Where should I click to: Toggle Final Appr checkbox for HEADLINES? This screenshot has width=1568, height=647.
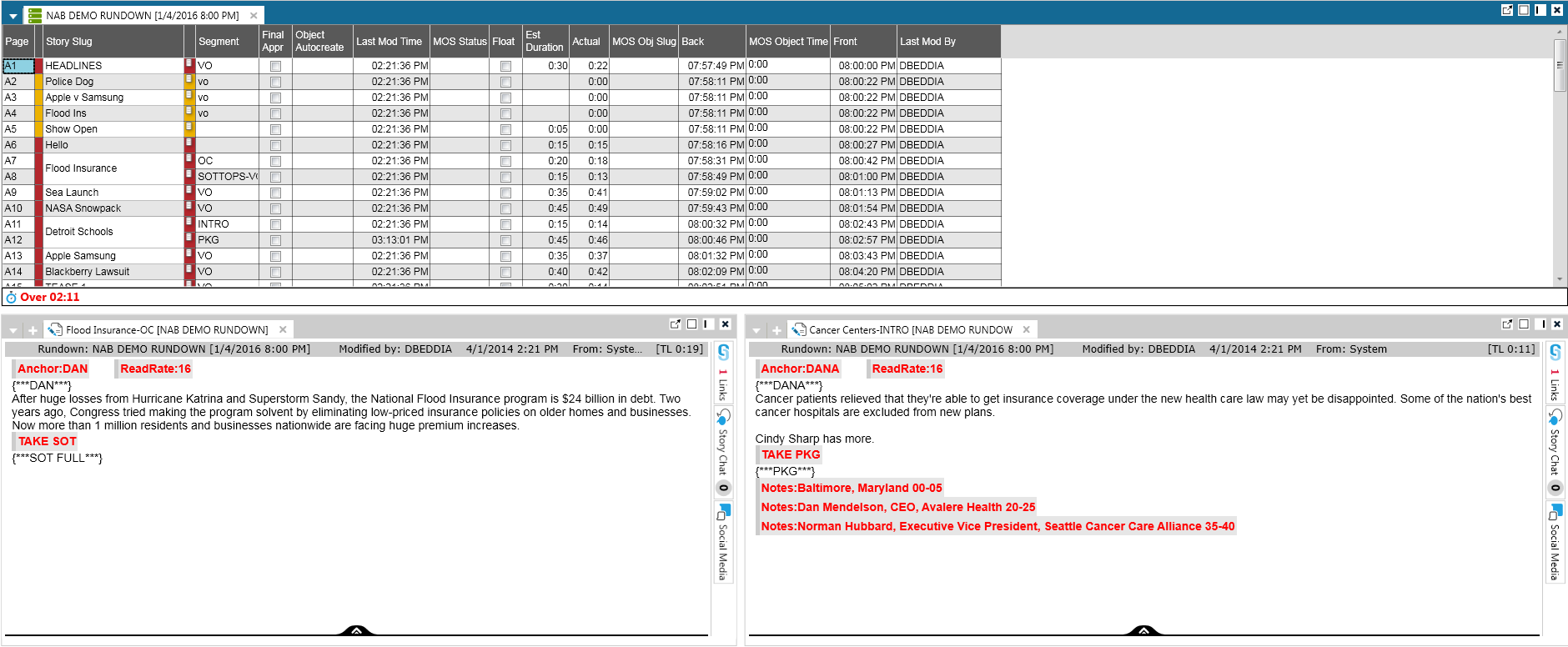275,66
